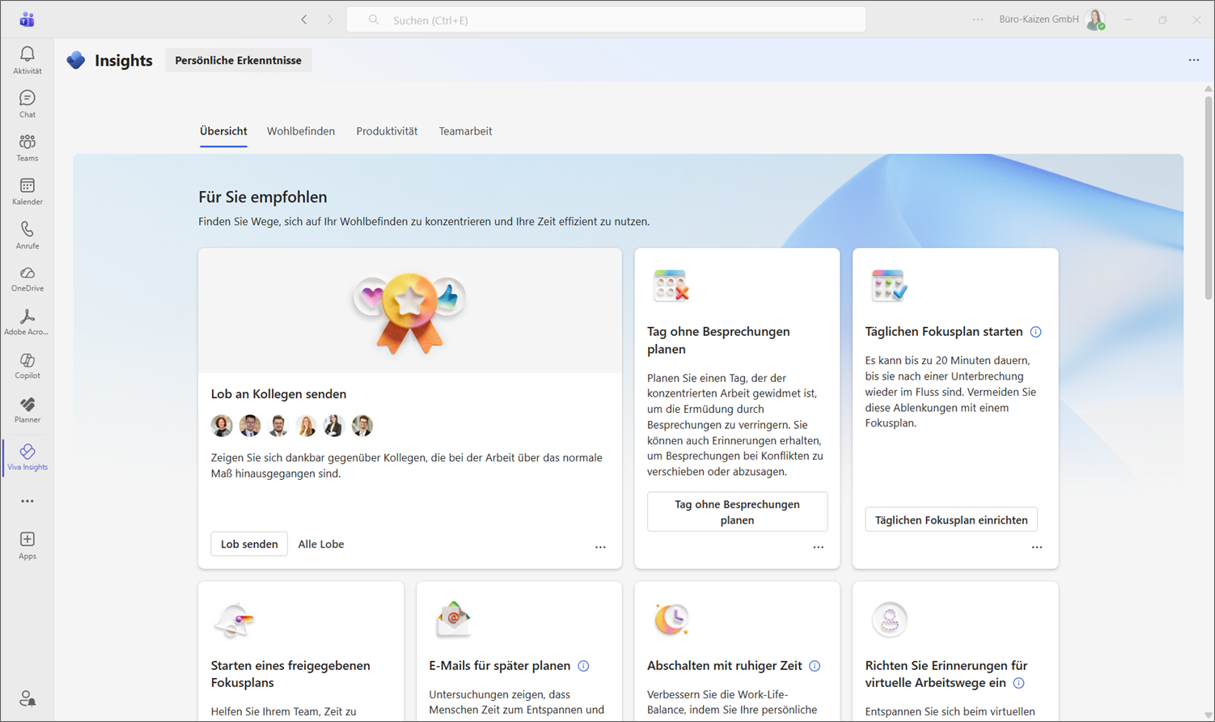The height and width of the screenshot is (722, 1215).
Task: Expand more sidebar apps via ellipsis
Action: pos(27,501)
